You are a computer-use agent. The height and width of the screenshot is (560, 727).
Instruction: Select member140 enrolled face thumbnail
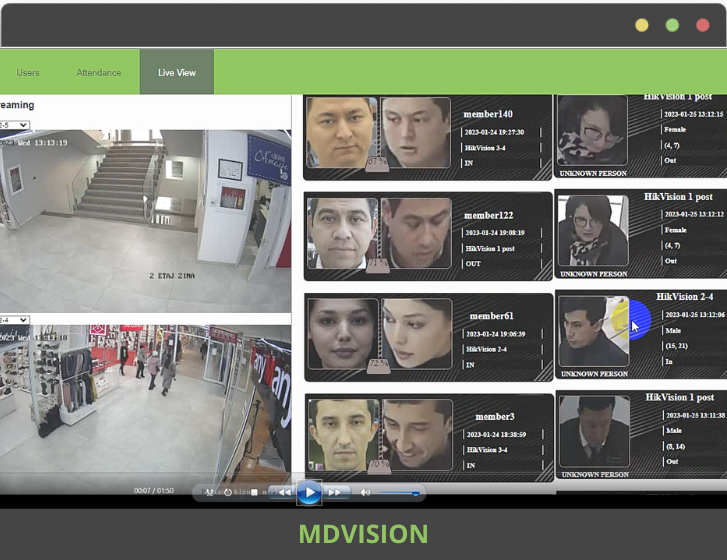pos(342,134)
